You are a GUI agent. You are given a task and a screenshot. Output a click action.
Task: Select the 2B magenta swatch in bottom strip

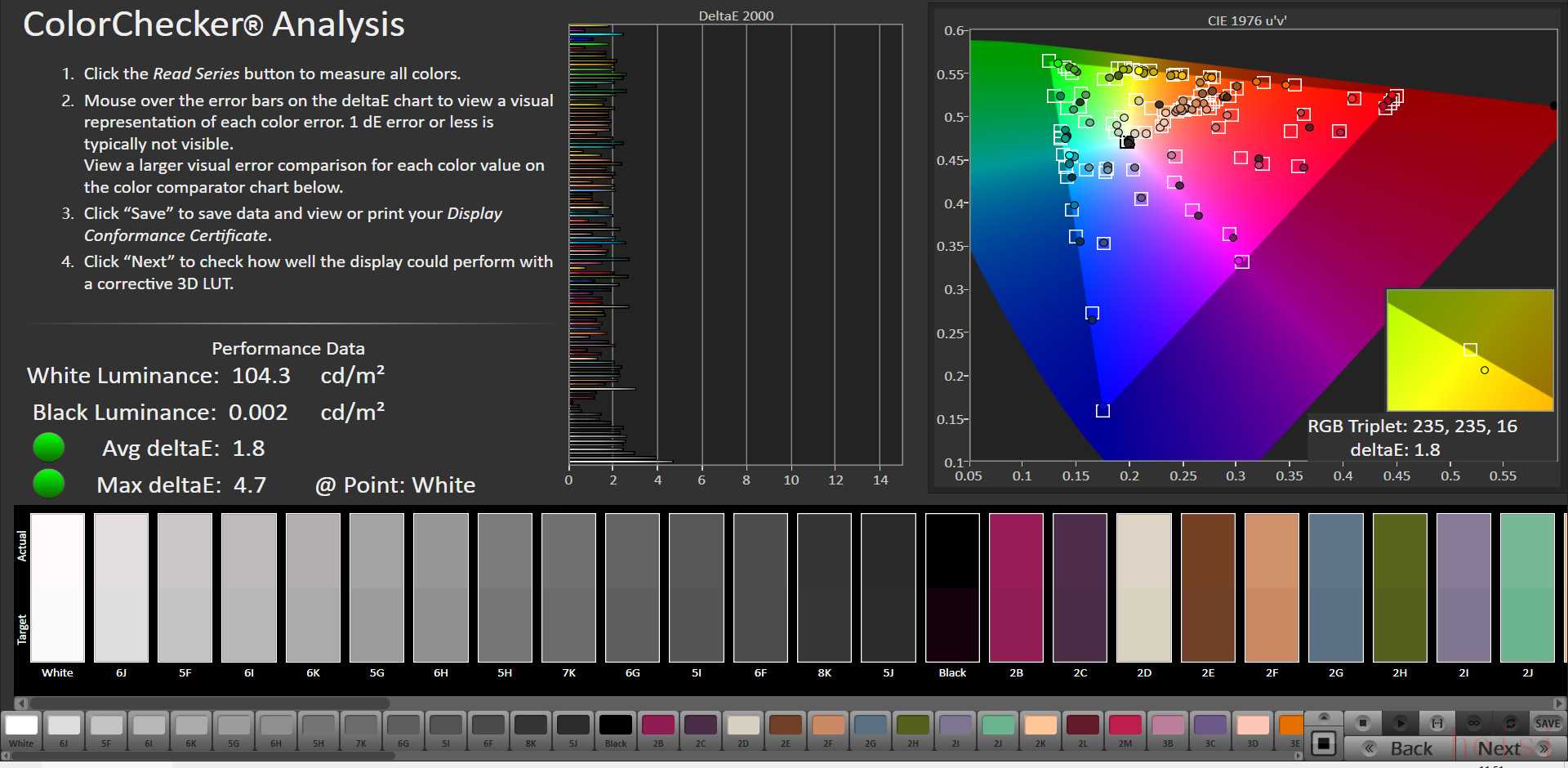click(x=658, y=731)
